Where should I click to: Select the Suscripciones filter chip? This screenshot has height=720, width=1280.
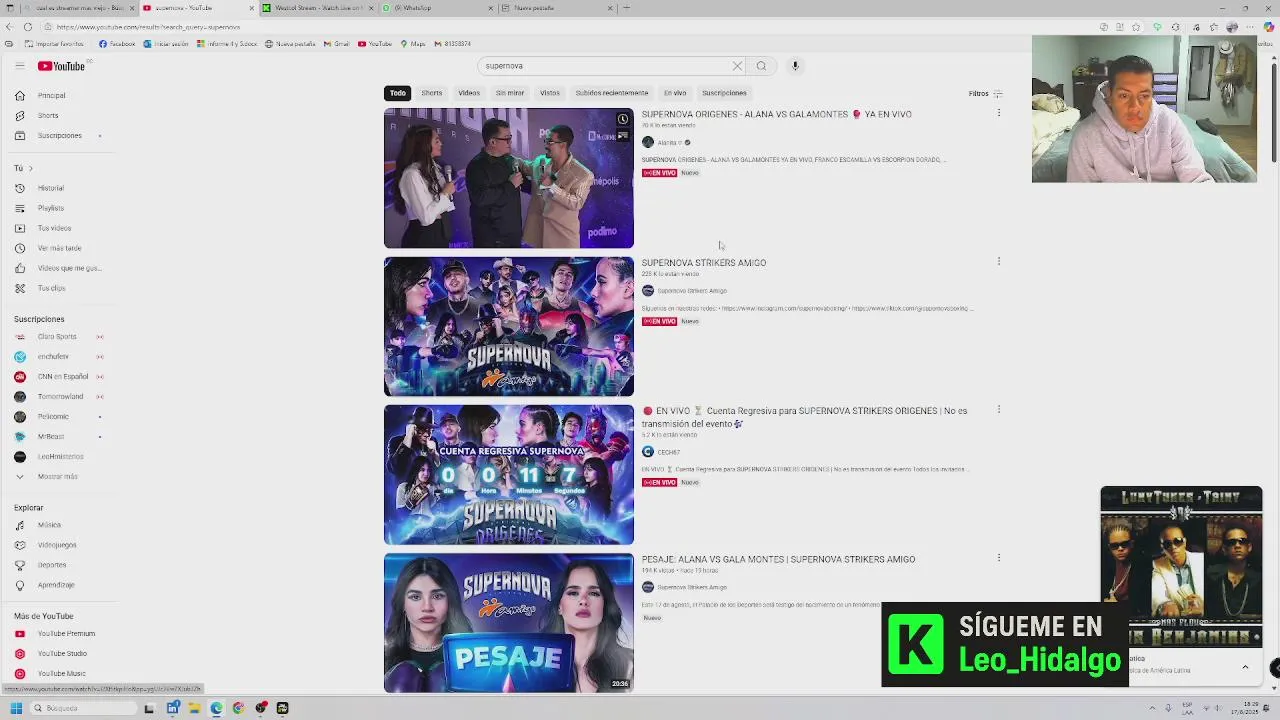pyautogui.click(x=724, y=93)
